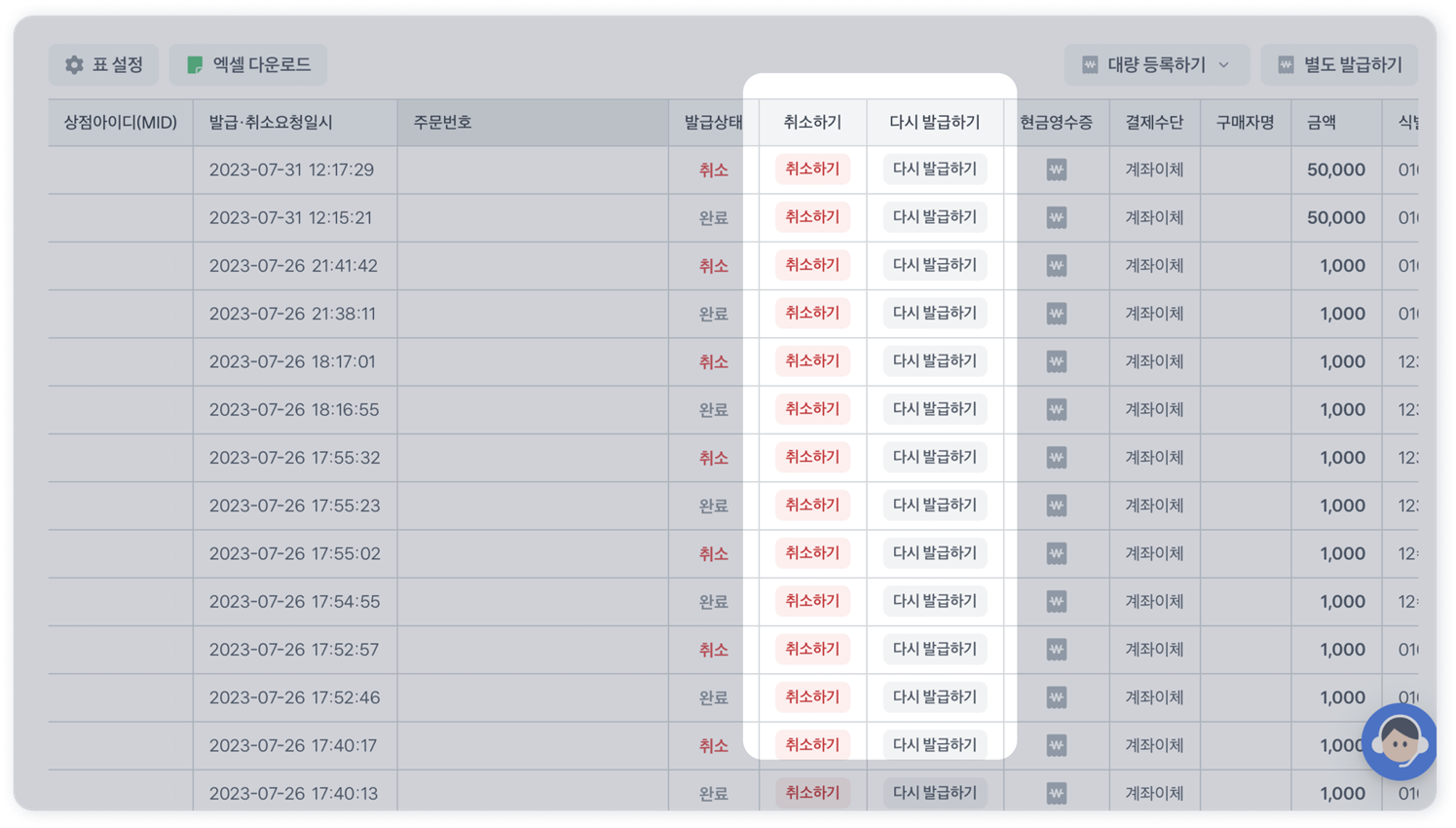
Task: View receipt icon for 2023-07-26 21:41:42 row
Action: (x=1056, y=266)
